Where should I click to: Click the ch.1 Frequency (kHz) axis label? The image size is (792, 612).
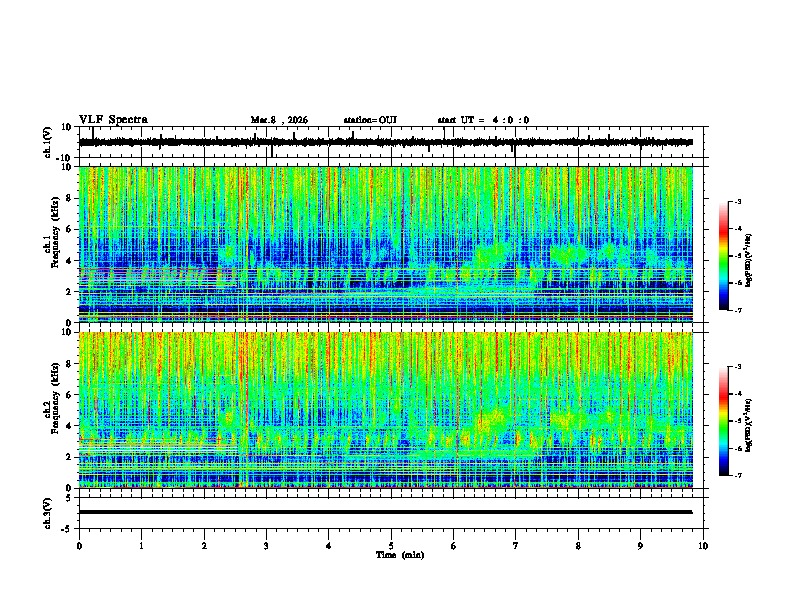pyautogui.click(x=52, y=232)
